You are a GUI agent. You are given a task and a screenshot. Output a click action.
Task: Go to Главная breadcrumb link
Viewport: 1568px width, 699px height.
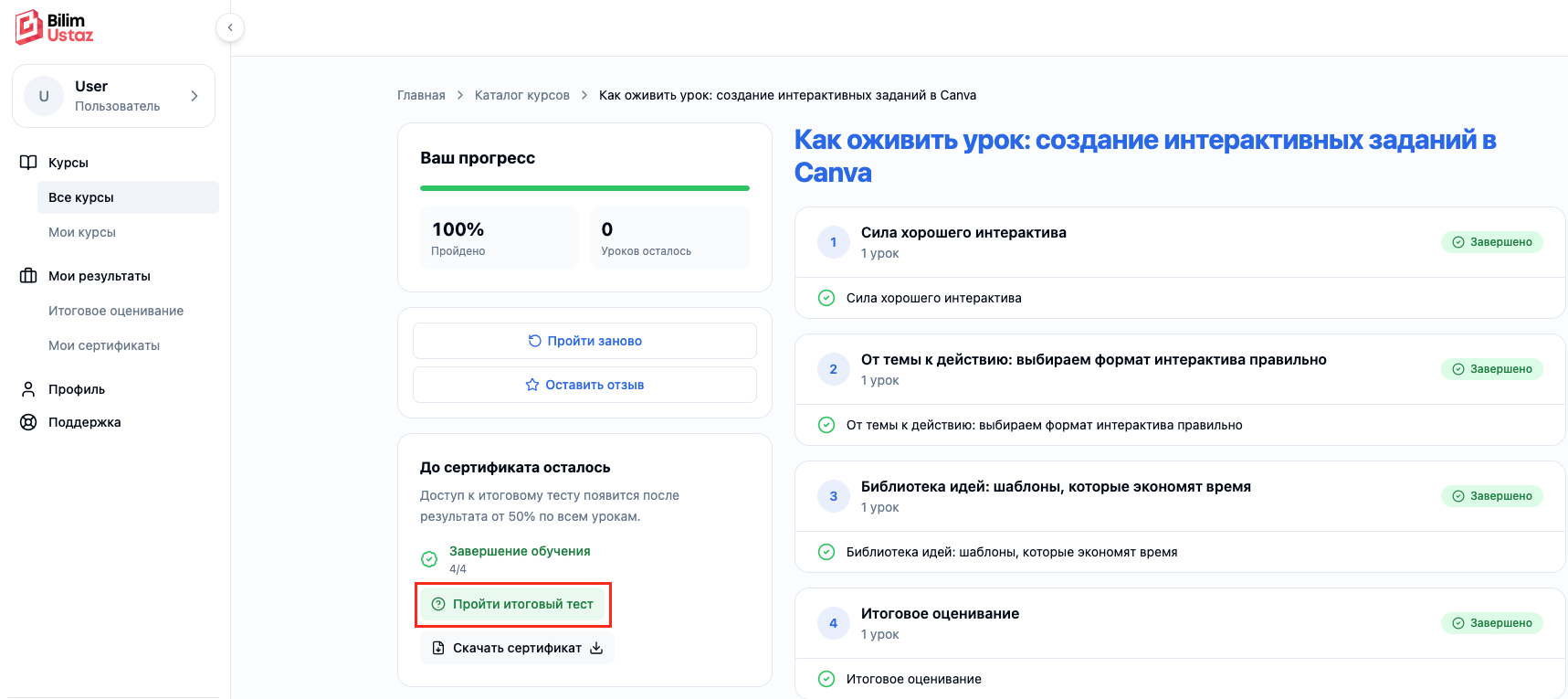click(421, 95)
